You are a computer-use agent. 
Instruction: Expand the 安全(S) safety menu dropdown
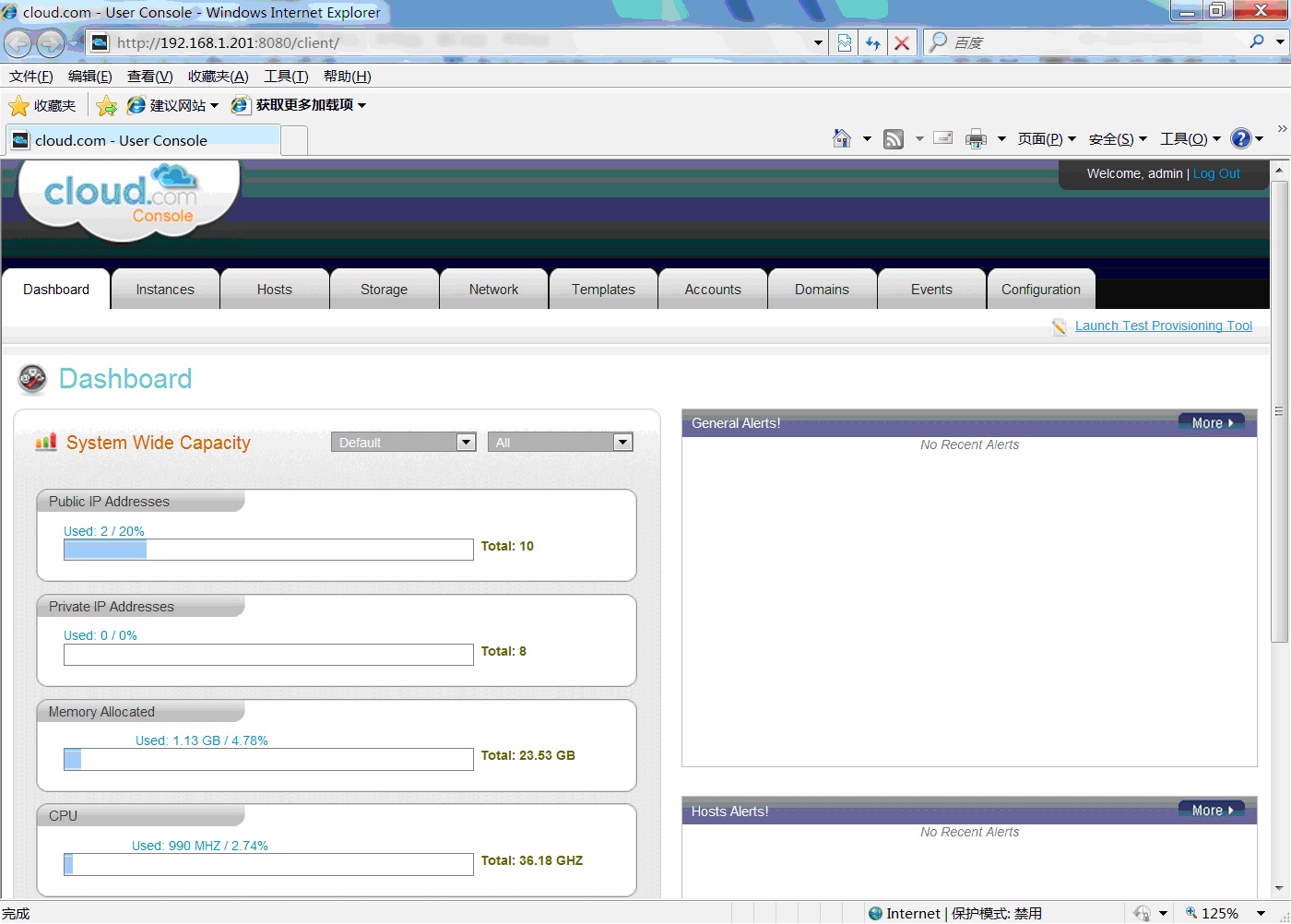(1118, 139)
